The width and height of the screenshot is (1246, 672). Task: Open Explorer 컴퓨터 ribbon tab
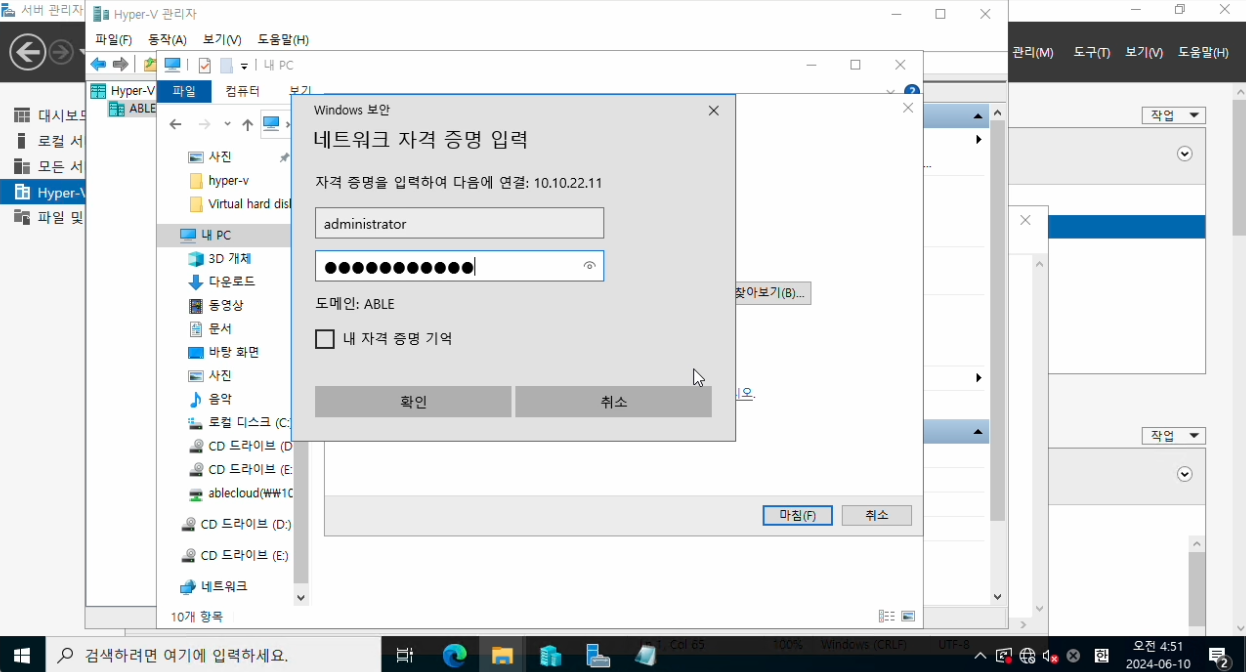click(x=242, y=91)
